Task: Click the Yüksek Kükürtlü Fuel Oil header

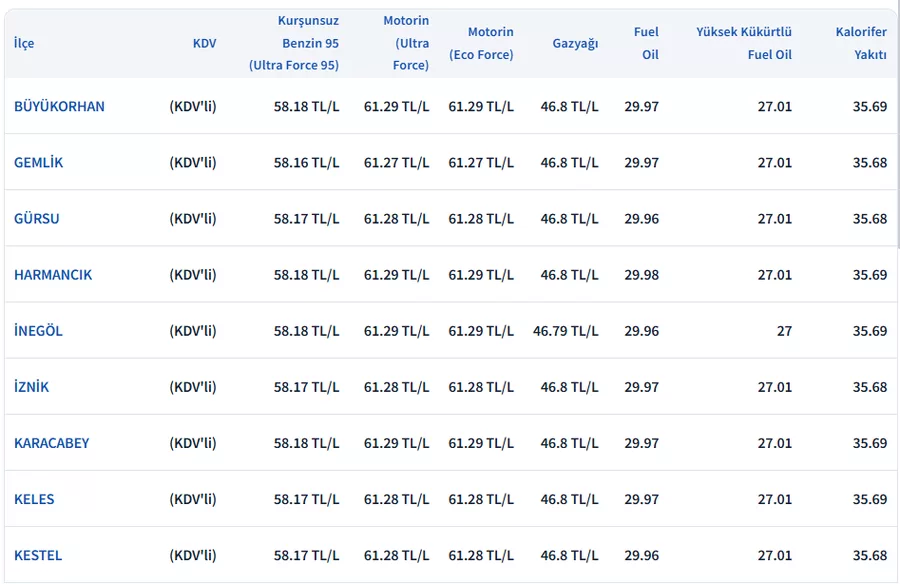Action: point(744,43)
